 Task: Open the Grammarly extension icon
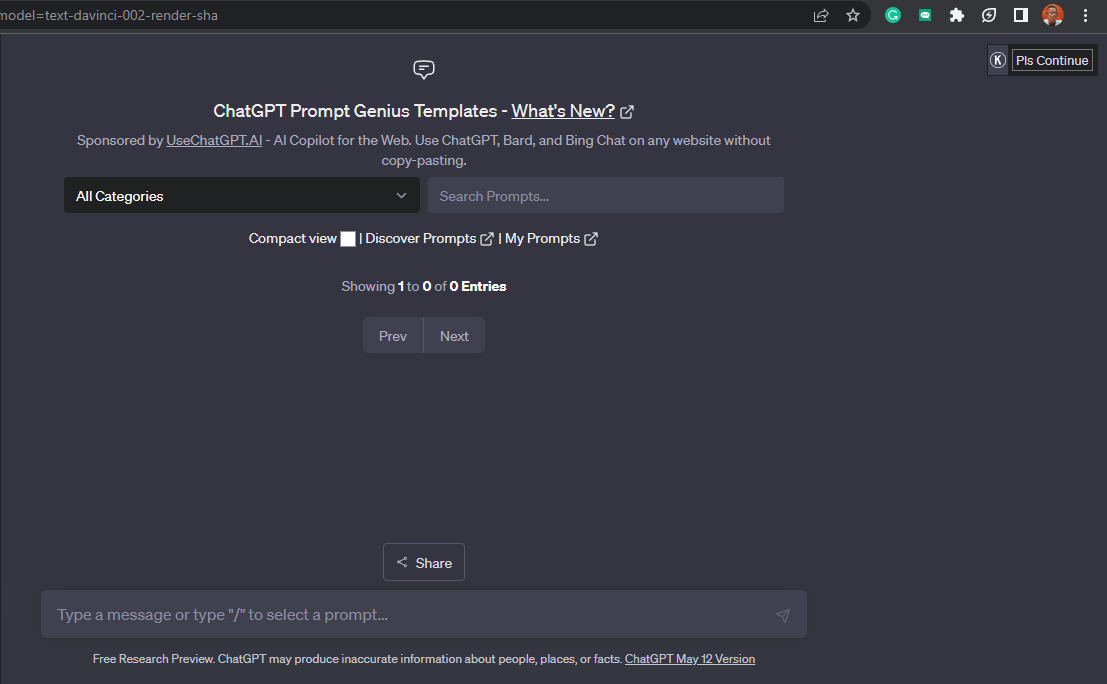click(892, 15)
